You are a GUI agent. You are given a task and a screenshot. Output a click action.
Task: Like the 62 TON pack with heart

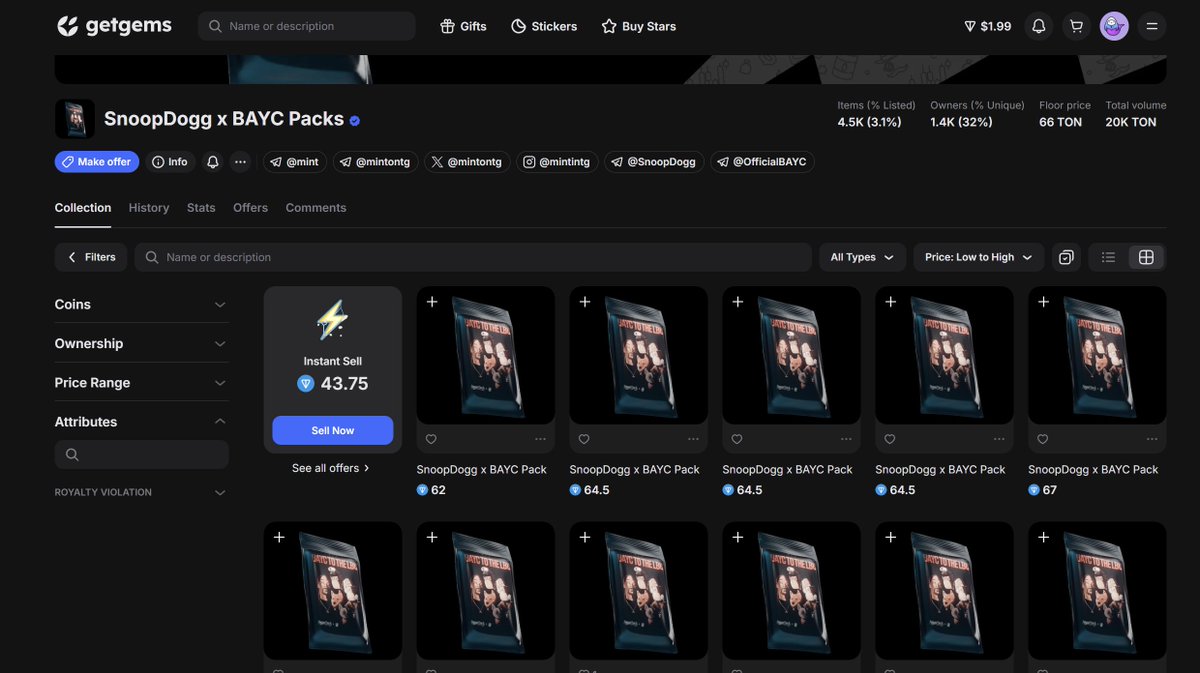pyautogui.click(x=431, y=439)
